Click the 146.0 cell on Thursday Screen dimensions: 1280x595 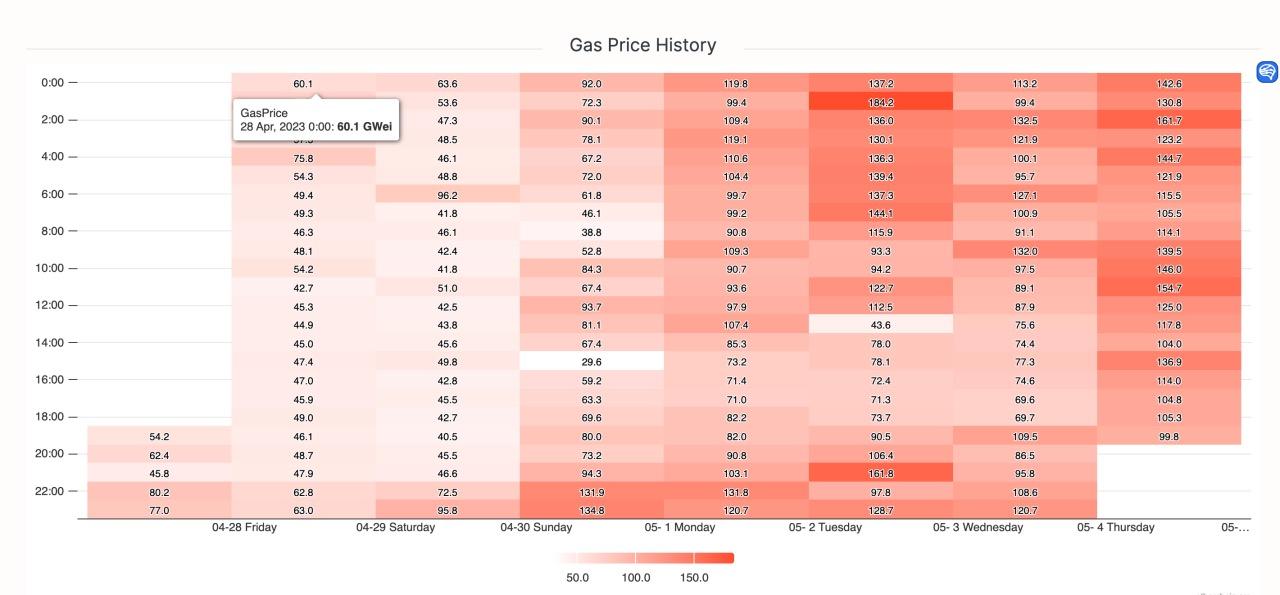tap(1168, 269)
